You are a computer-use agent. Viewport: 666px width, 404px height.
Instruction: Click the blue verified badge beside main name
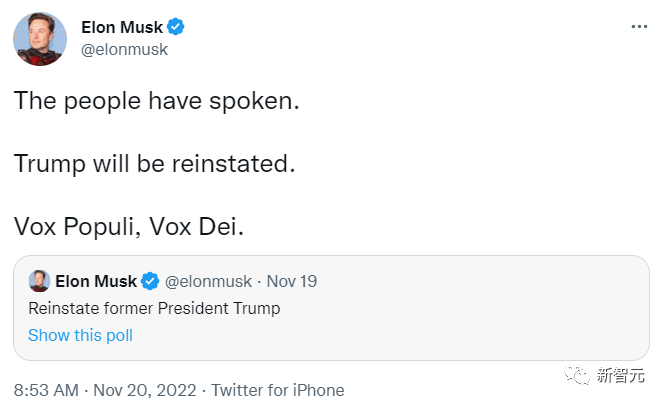coord(176,27)
